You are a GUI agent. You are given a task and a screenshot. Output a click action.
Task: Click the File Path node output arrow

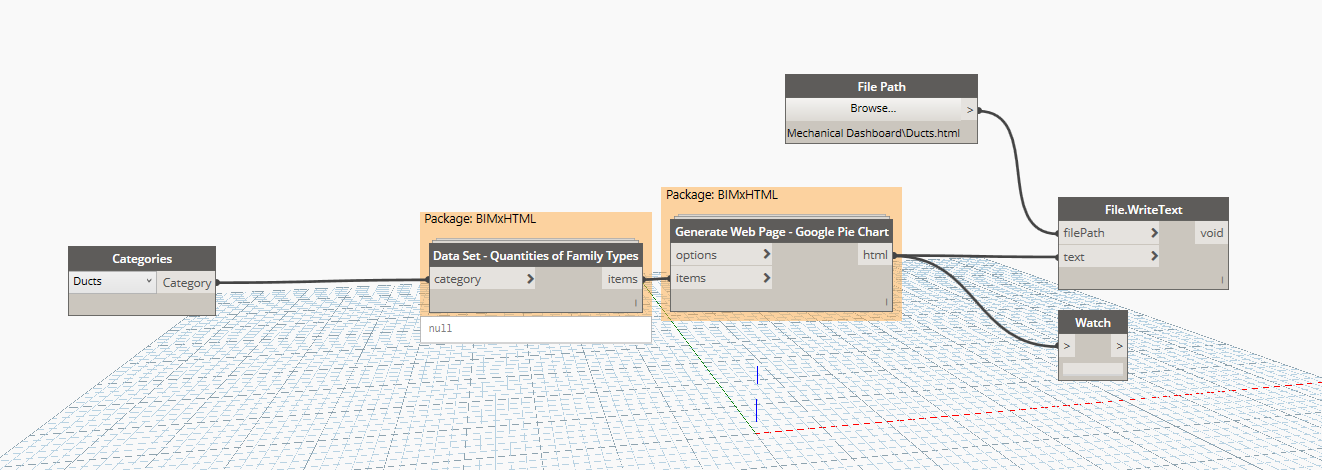pyautogui.click(x=970, y=110)
